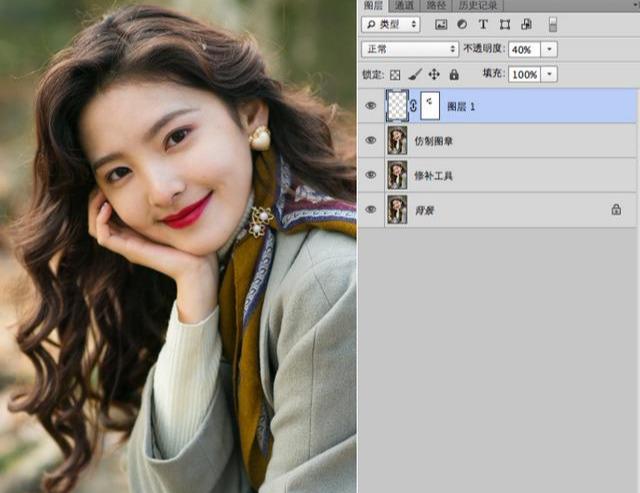This screenshot has height=493, width=640.
Task: Click the type layer filter icon
Action: tap(483, 24)
